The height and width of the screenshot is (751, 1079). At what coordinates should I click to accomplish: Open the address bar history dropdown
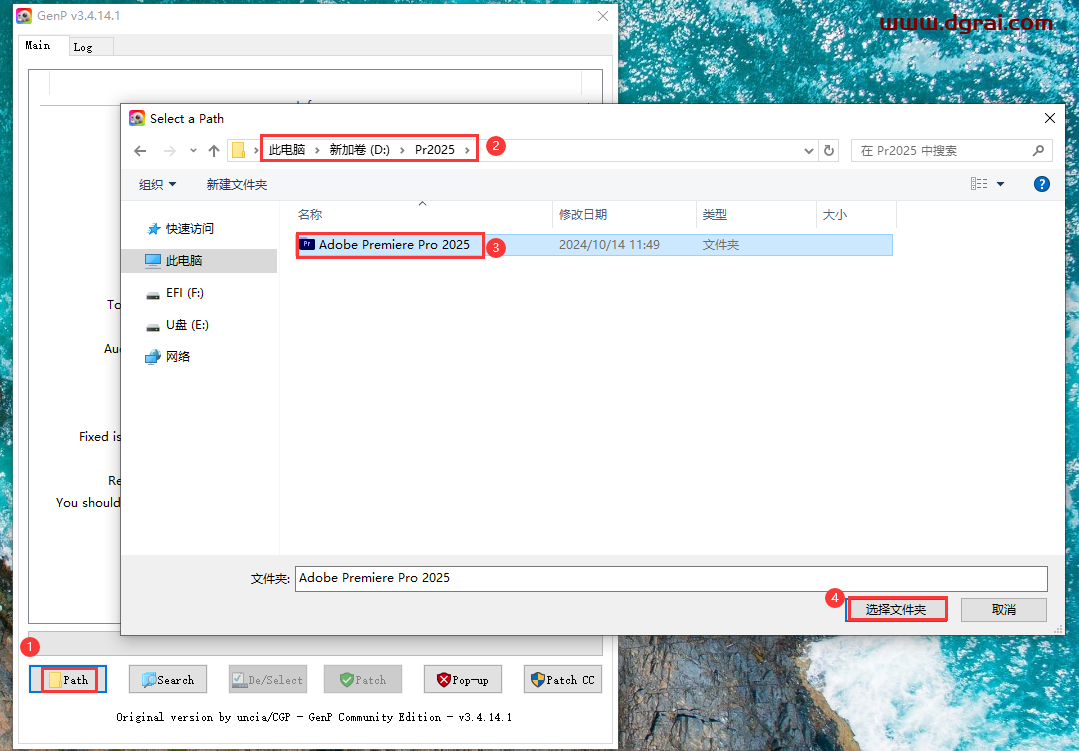(808, 150)
